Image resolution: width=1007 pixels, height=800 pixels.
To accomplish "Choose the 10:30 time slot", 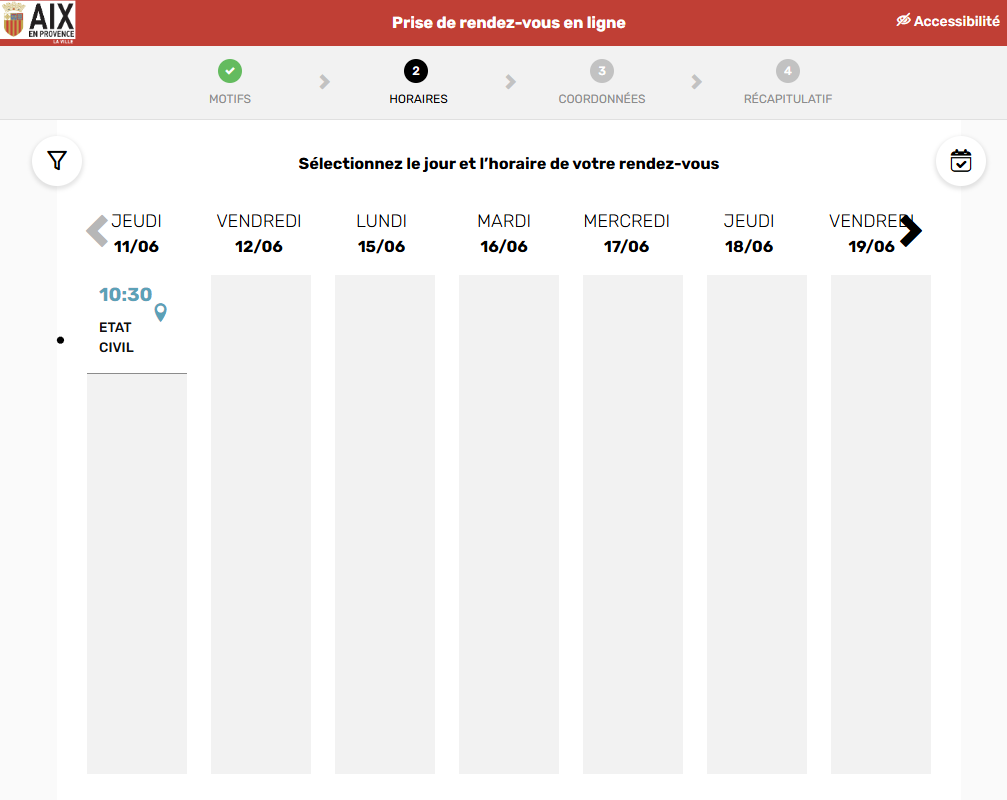I will point(125,294).
